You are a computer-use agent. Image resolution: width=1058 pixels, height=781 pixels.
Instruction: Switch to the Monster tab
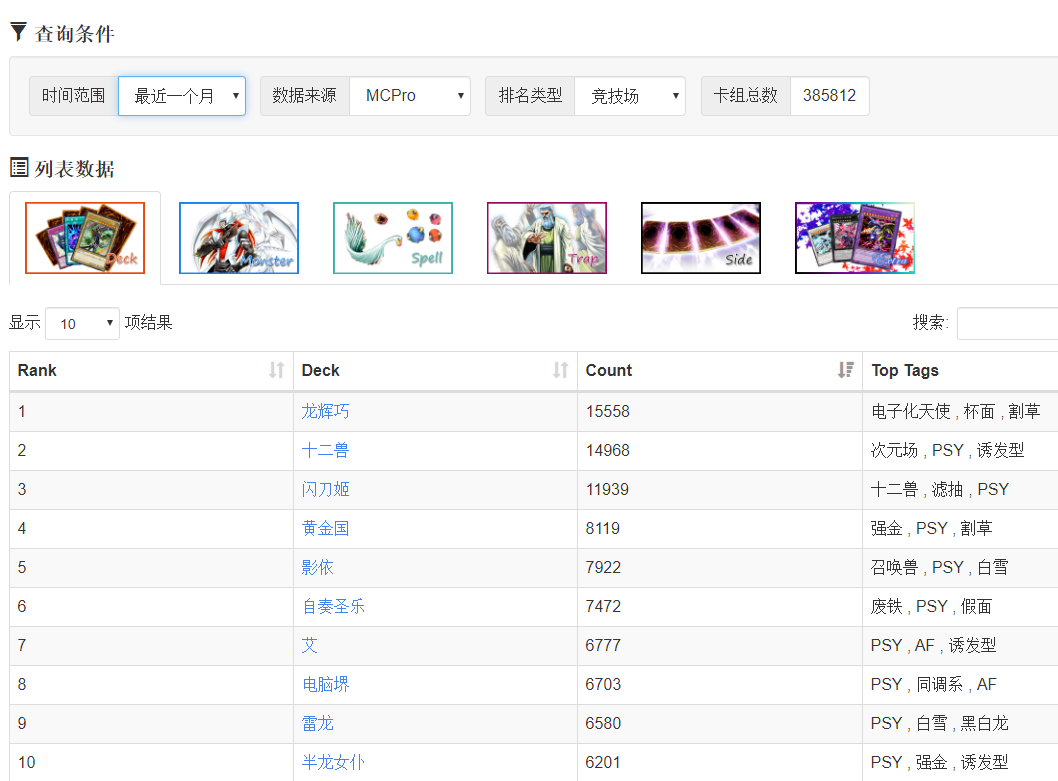tap(239, 238)
